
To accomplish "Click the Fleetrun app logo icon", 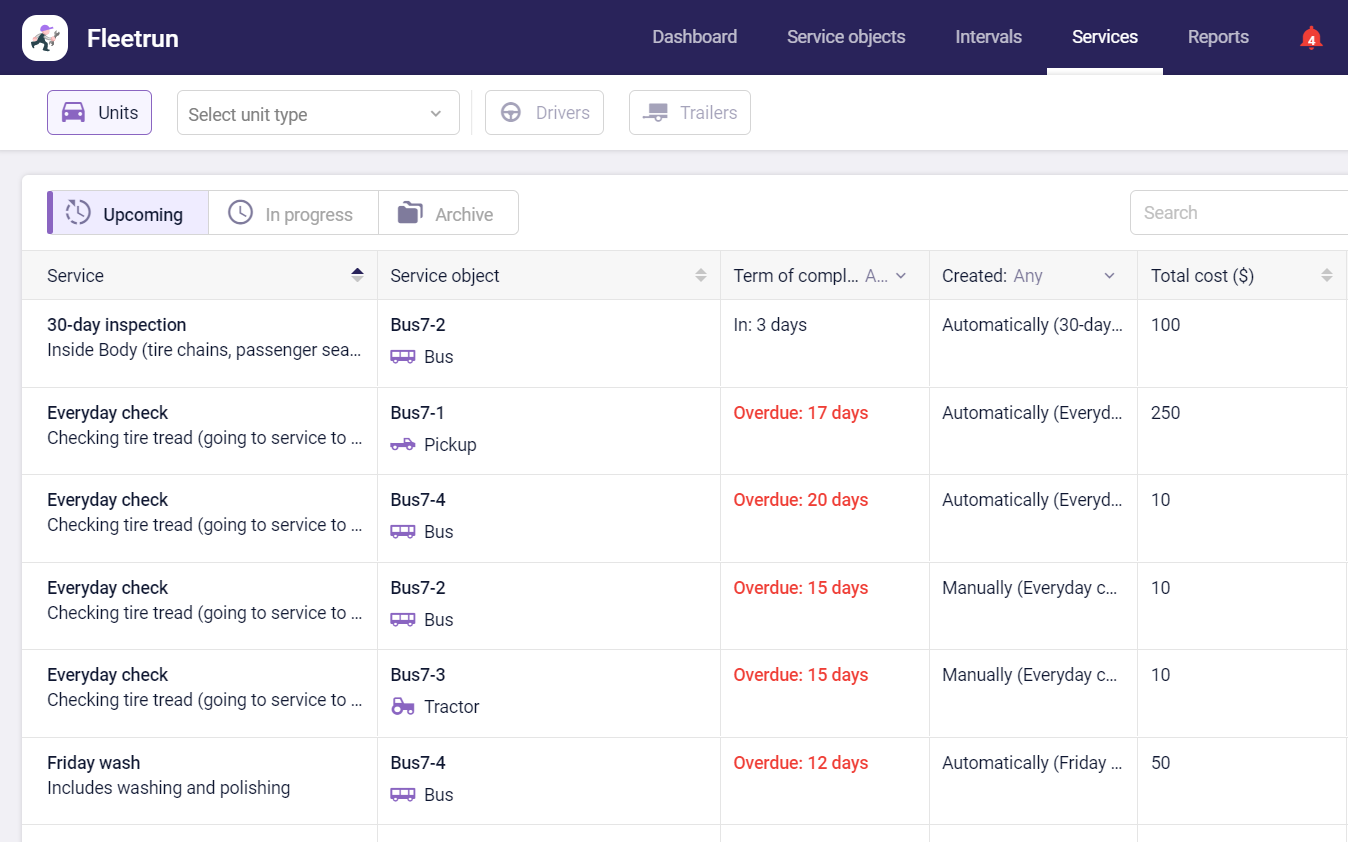I will [45, 38].
